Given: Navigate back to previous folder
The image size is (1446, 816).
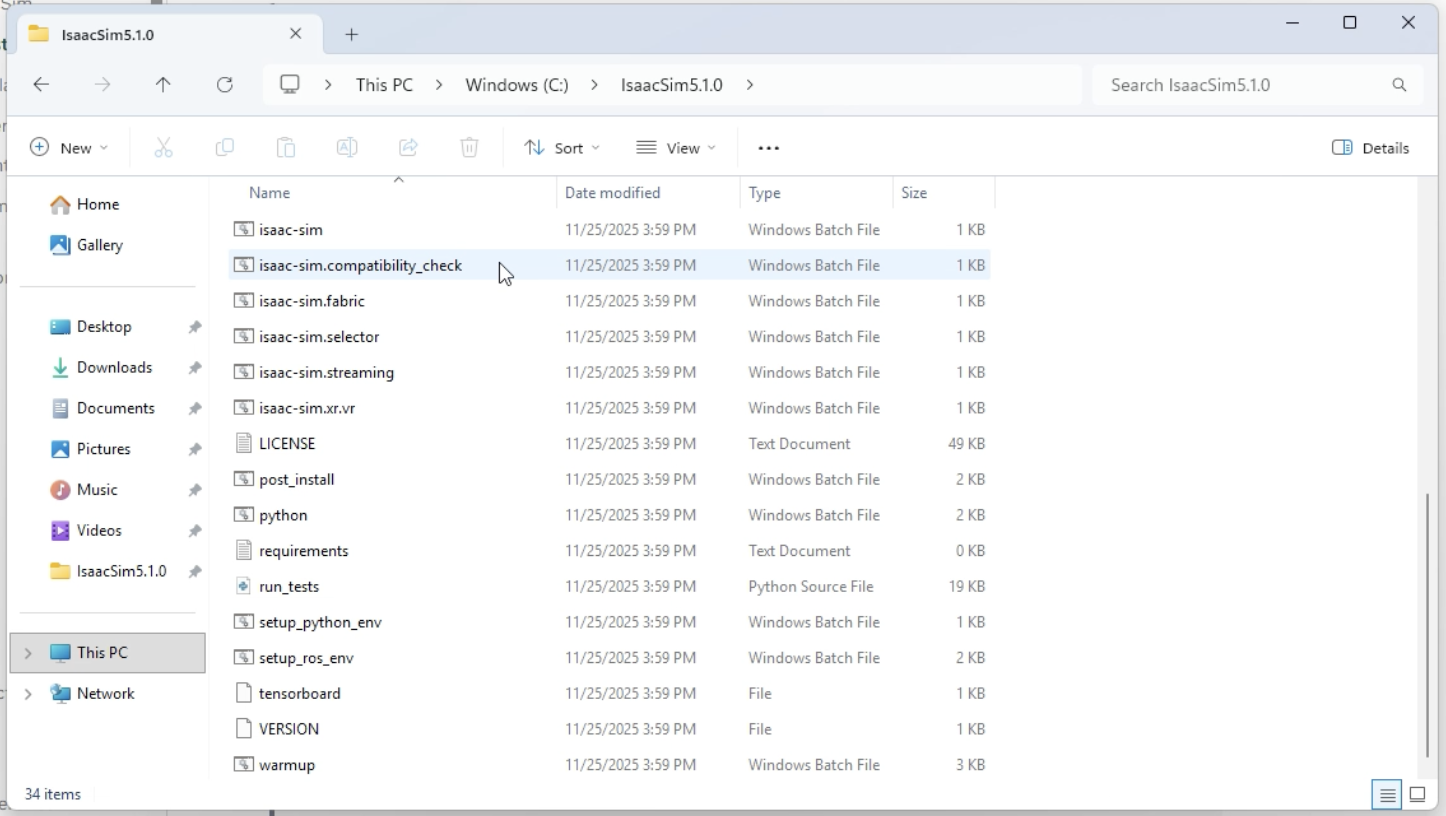Looking at the screenshot, I should (41, 84).
